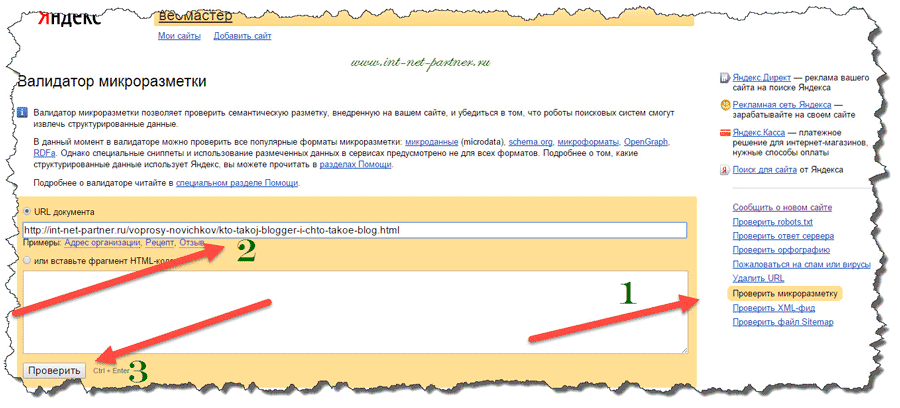This screenshot has height=408, width=900.
Task: Open Проверить ответ сервера
Action: 783,236
